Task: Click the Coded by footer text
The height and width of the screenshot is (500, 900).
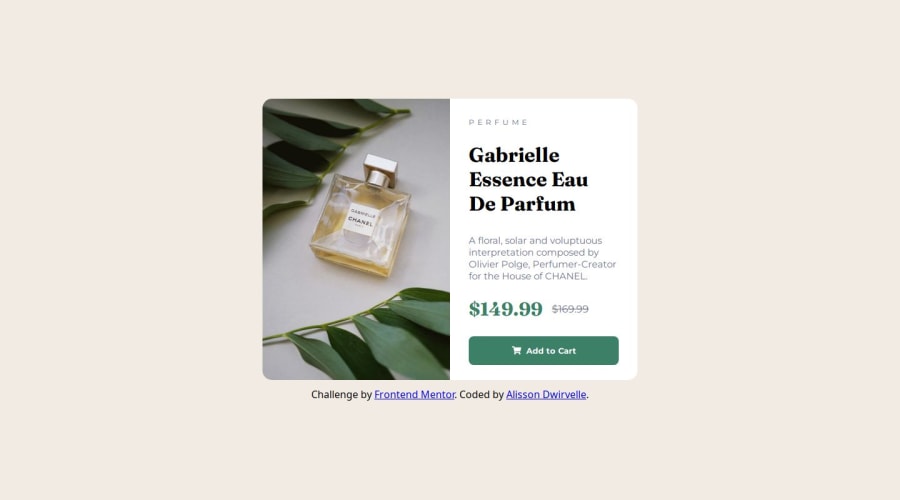Action: click(481, 394)
